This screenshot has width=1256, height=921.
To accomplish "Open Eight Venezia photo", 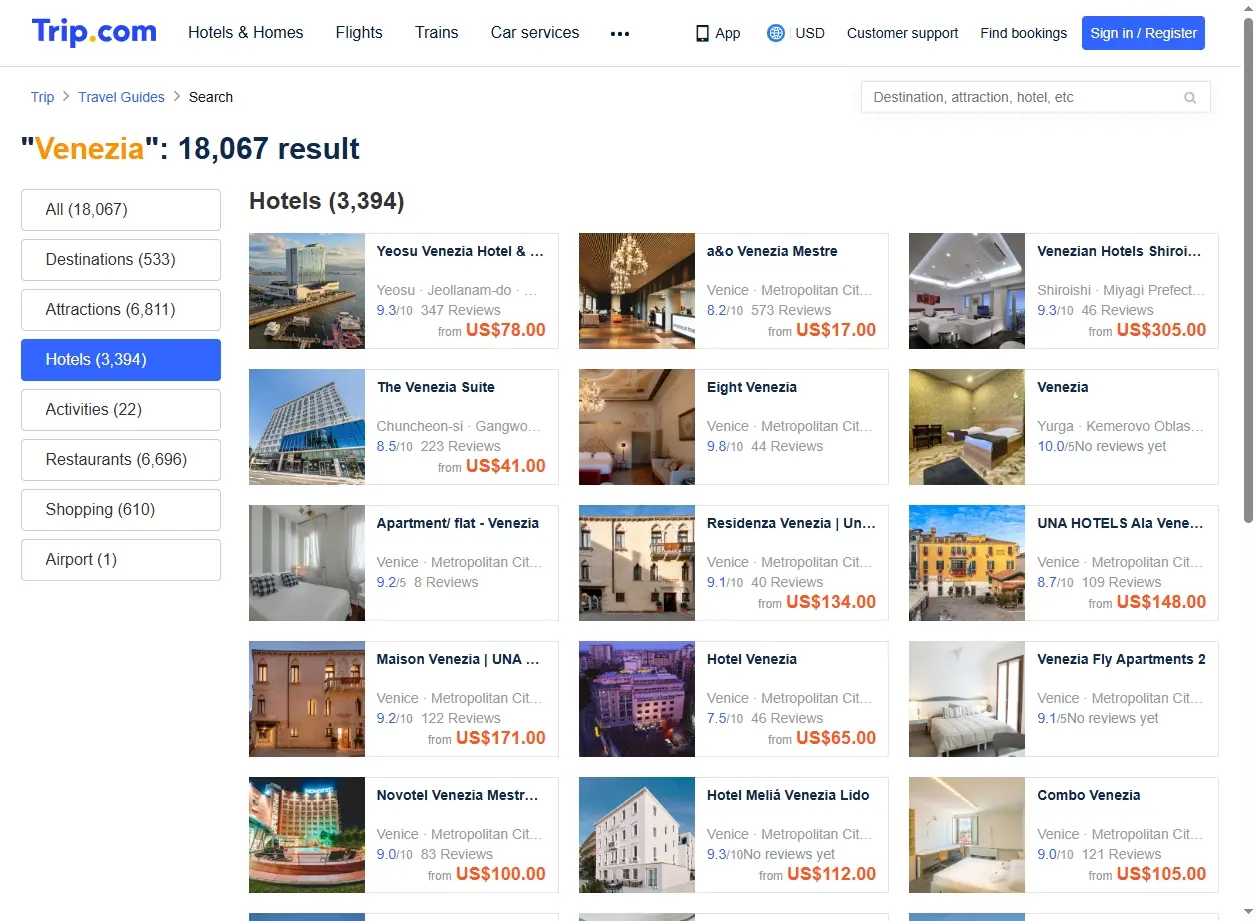I will click(637, 427).
